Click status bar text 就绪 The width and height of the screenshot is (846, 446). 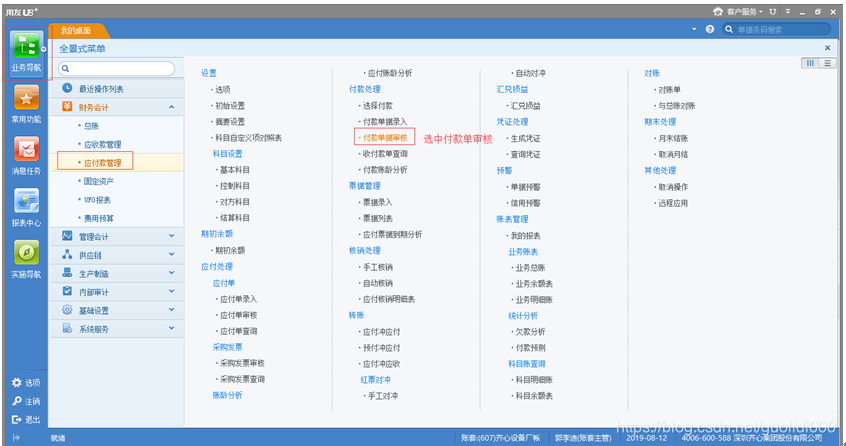[58, 438]
